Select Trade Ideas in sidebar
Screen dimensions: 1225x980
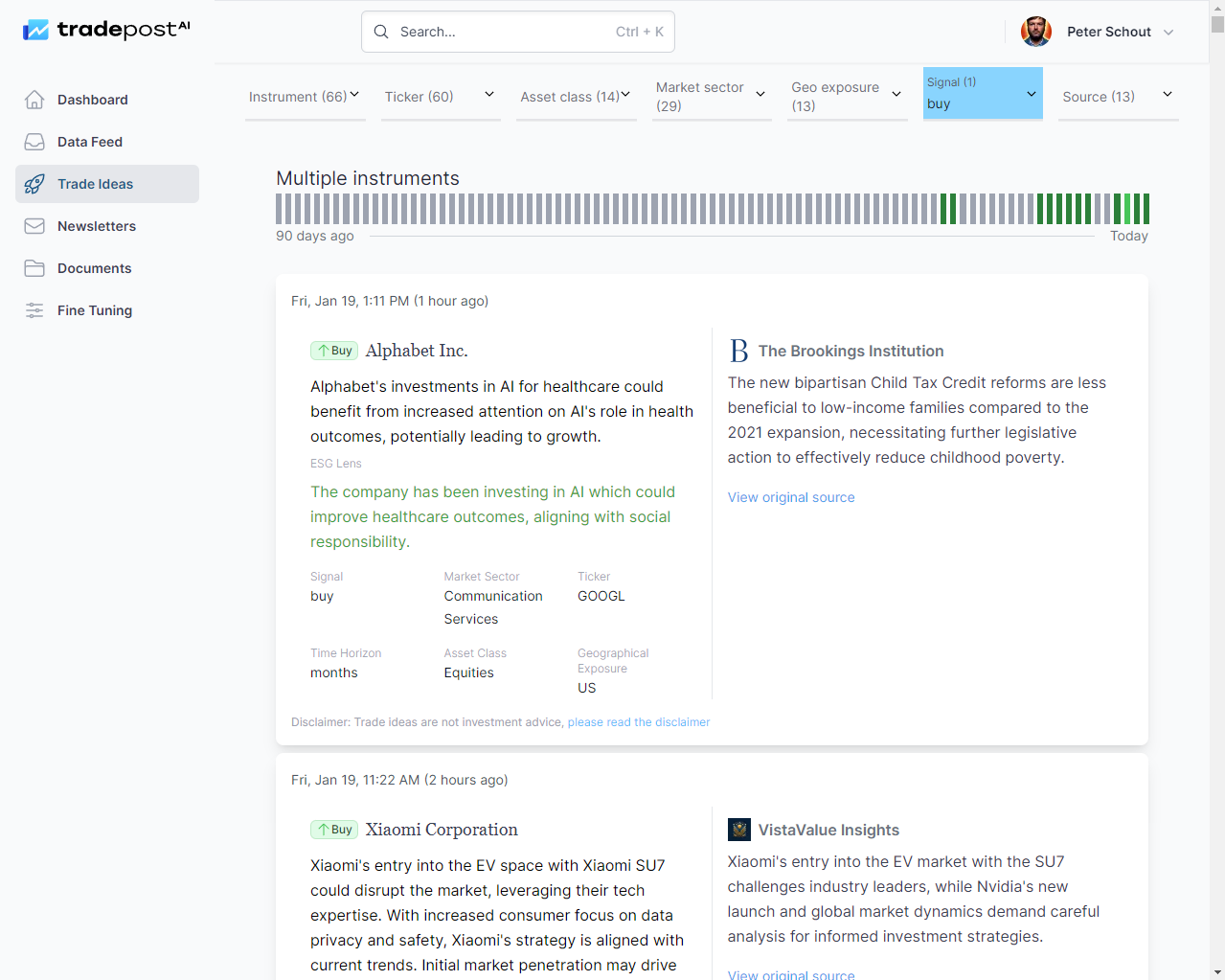coord(107,184)
